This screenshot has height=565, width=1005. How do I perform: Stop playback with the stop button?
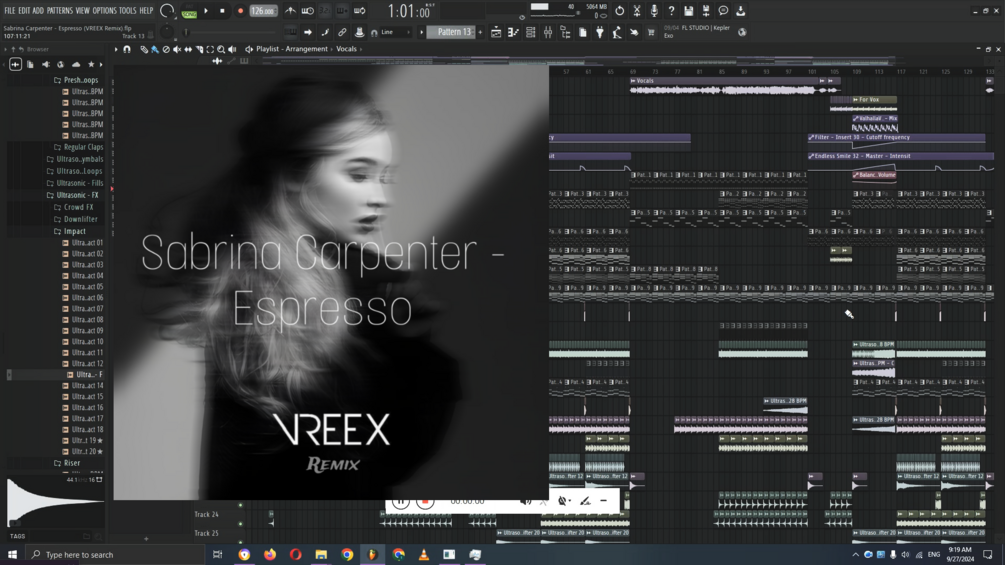click(x=222, y=11)
